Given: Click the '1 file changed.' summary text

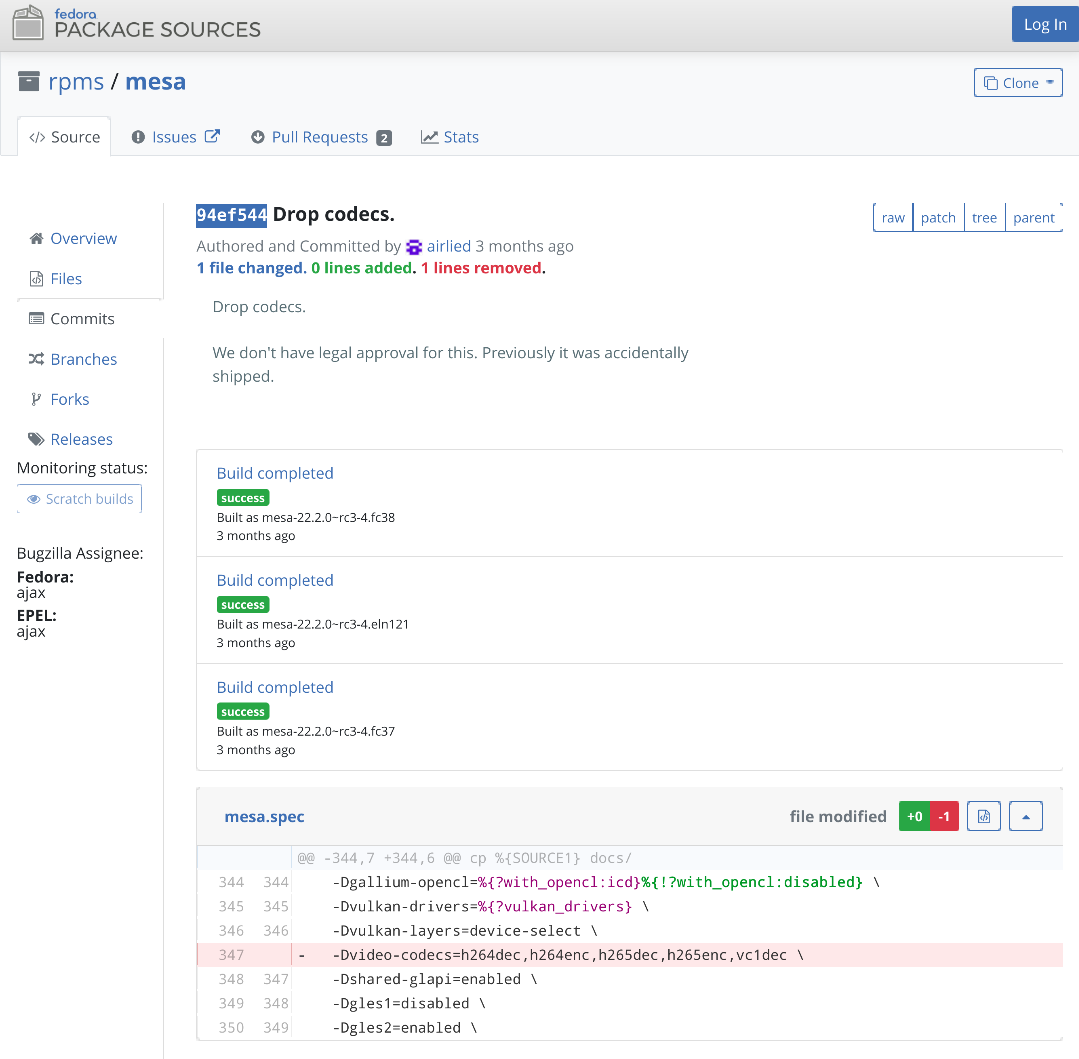Looking at the screenshot, I should point(251,268).
